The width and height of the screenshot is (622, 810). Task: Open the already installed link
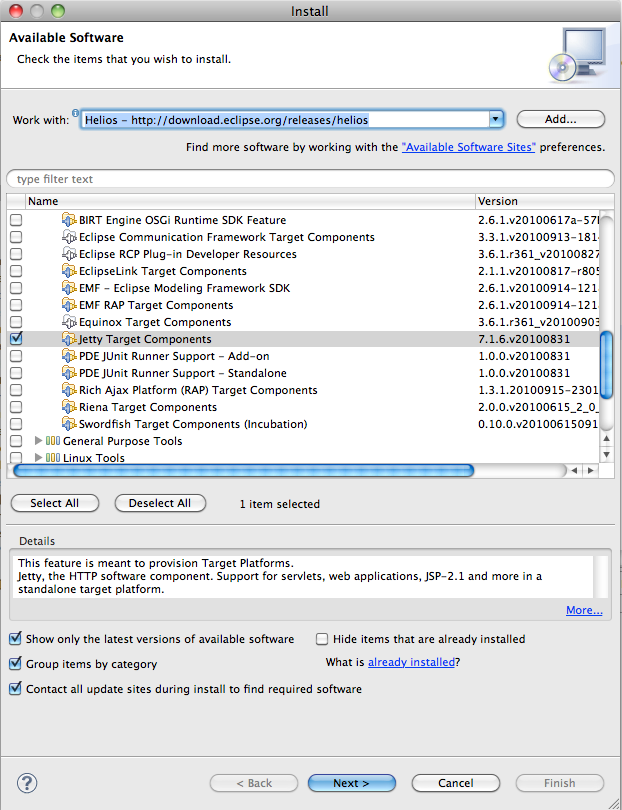coord(411,662)
